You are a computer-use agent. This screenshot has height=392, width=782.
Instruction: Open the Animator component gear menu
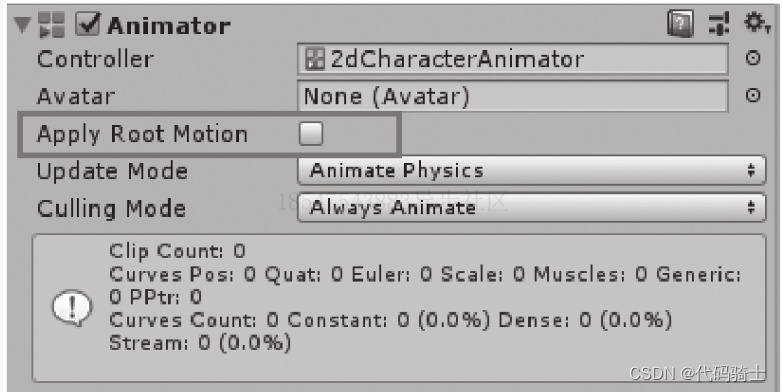[x=756, y=23]
